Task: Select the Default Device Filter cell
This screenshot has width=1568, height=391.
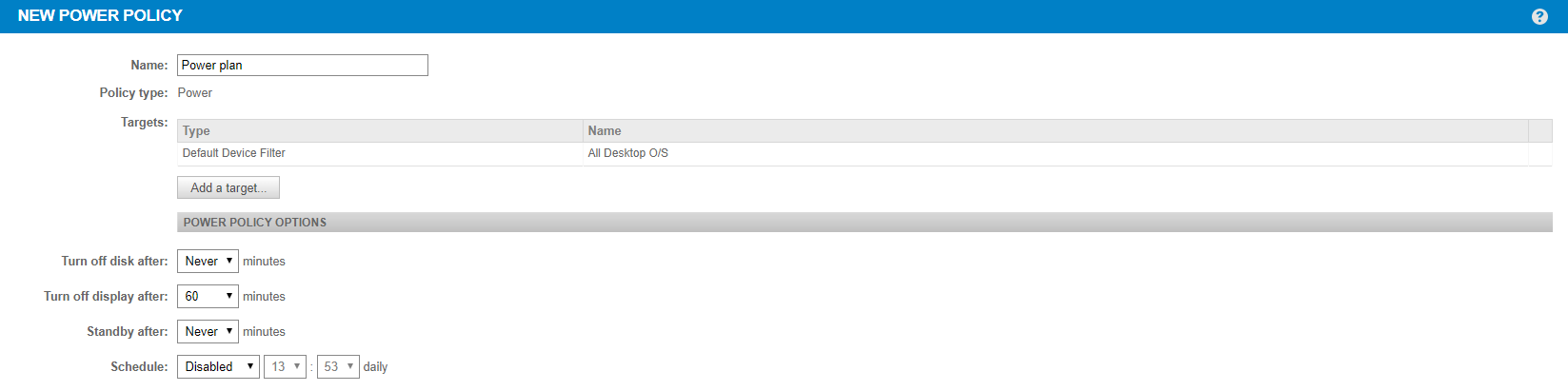Action: click(x=380, y=153)
